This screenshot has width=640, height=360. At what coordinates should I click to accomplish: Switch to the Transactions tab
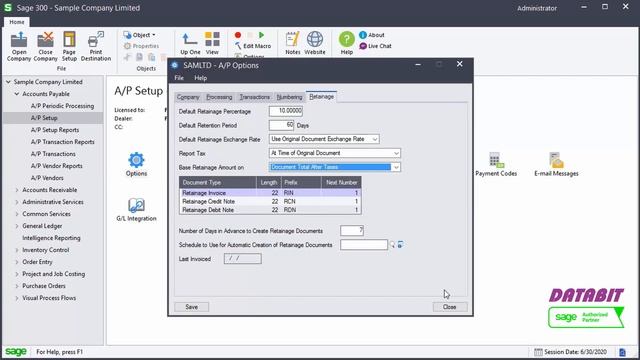coord(255,97)
